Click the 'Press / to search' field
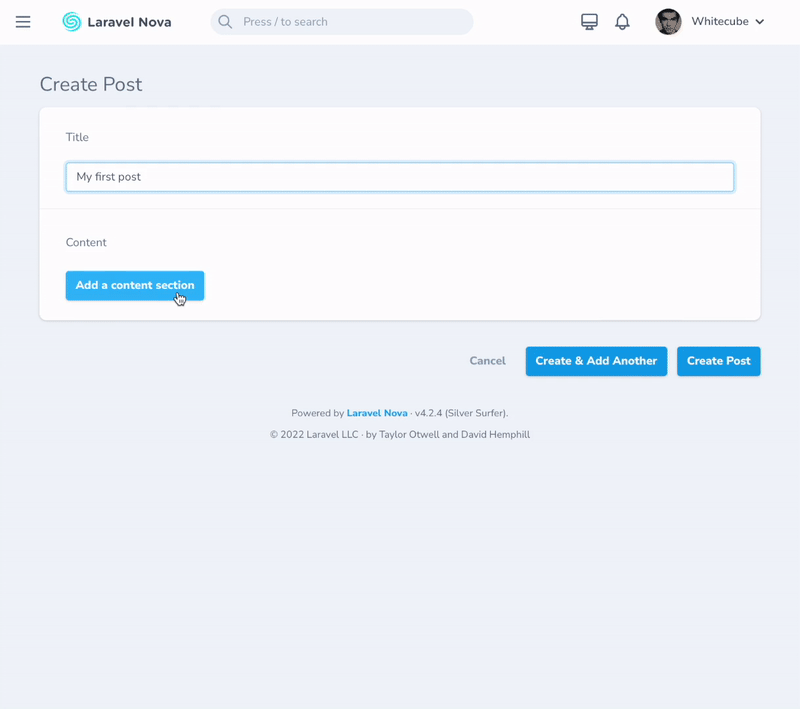800x709 pixels. pos(300,21)
